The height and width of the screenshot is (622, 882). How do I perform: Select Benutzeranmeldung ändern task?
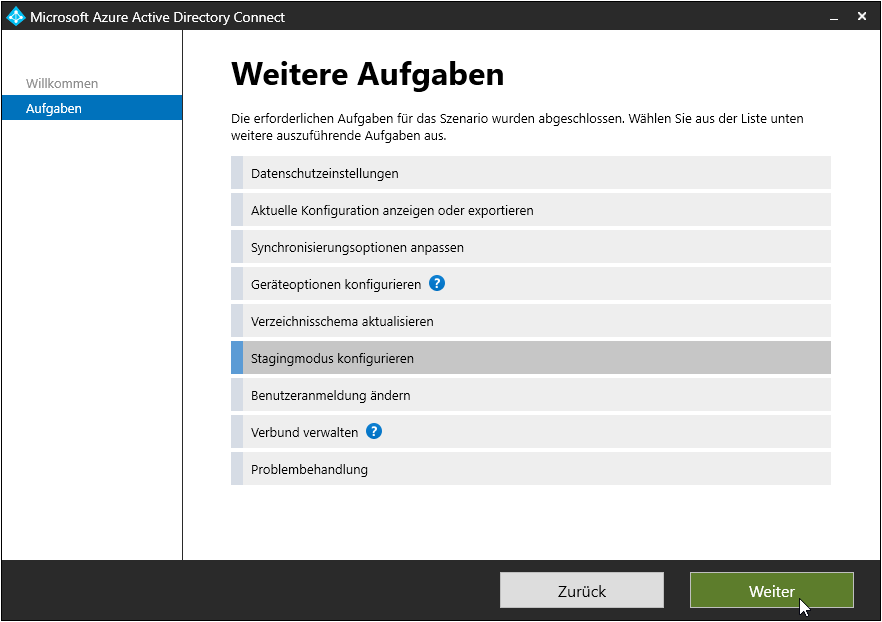[530, 395]
